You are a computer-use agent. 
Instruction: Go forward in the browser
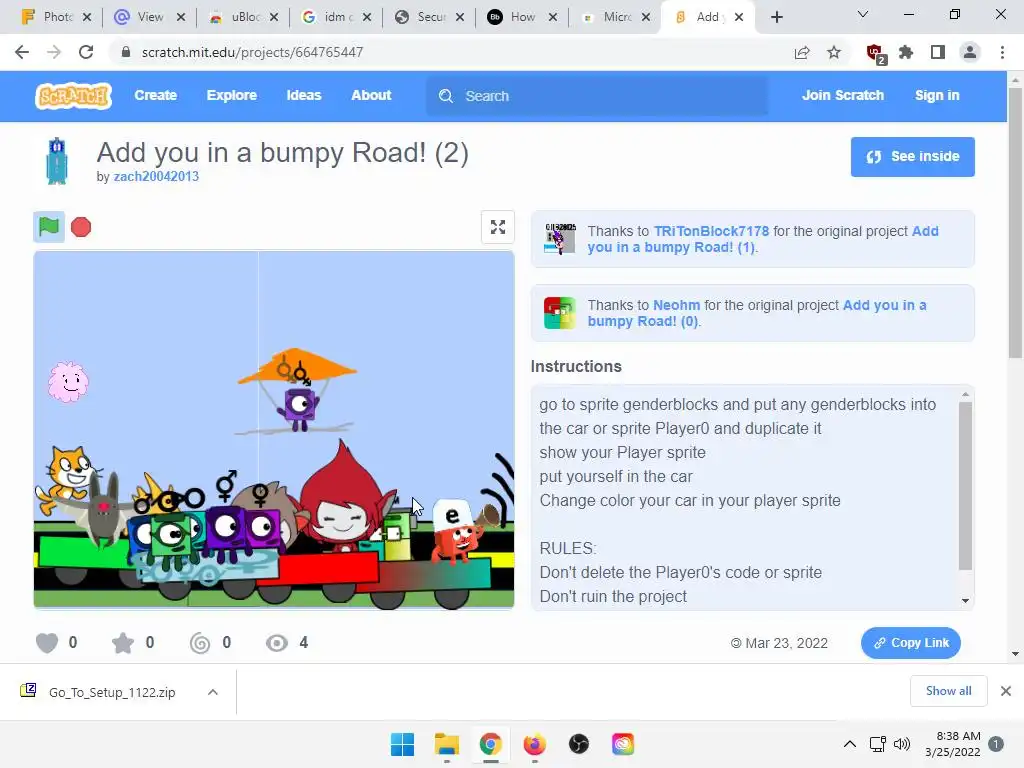pos(54,52)
